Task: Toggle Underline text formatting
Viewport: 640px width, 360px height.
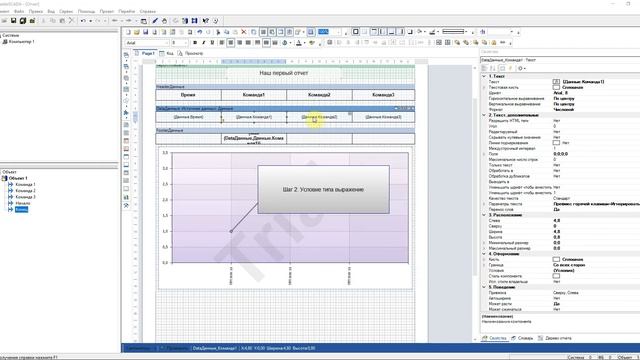Action: (x=212, y=43)
